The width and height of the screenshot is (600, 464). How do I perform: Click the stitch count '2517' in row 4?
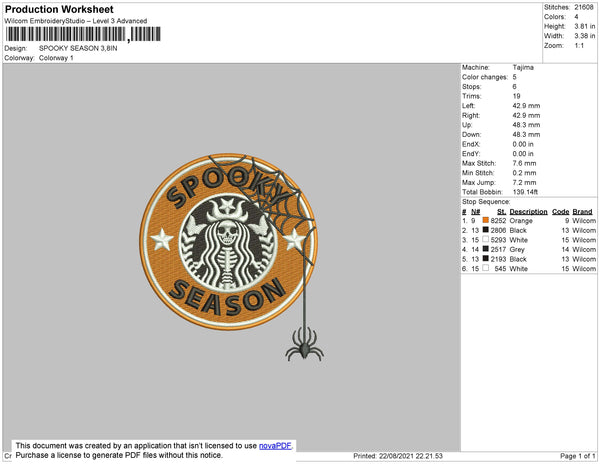tap(498, 249)
